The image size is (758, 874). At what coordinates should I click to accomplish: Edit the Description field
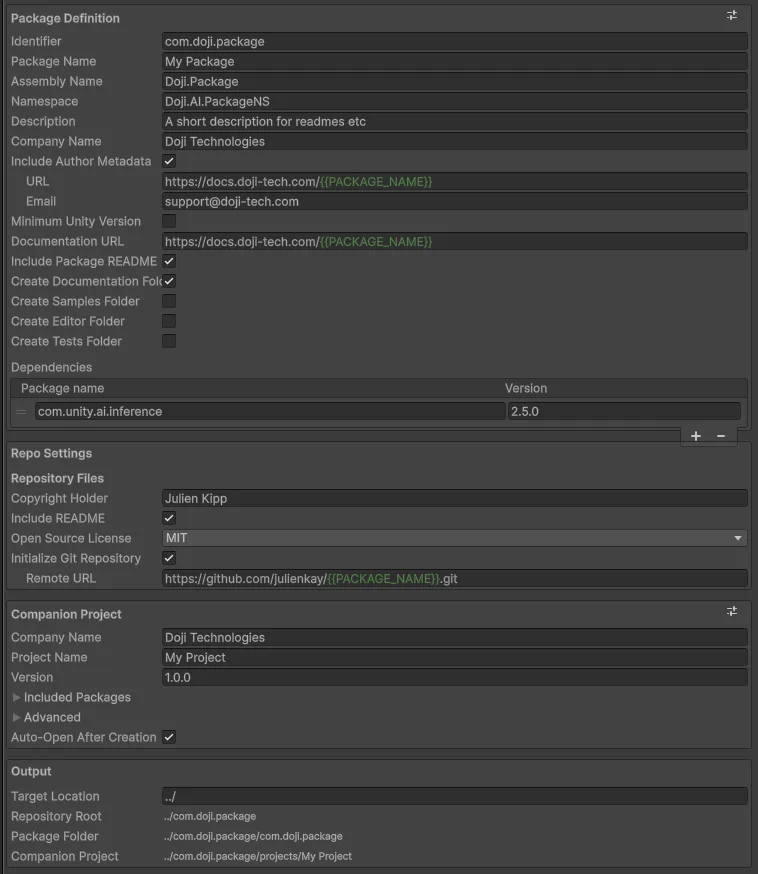(455, 122)
